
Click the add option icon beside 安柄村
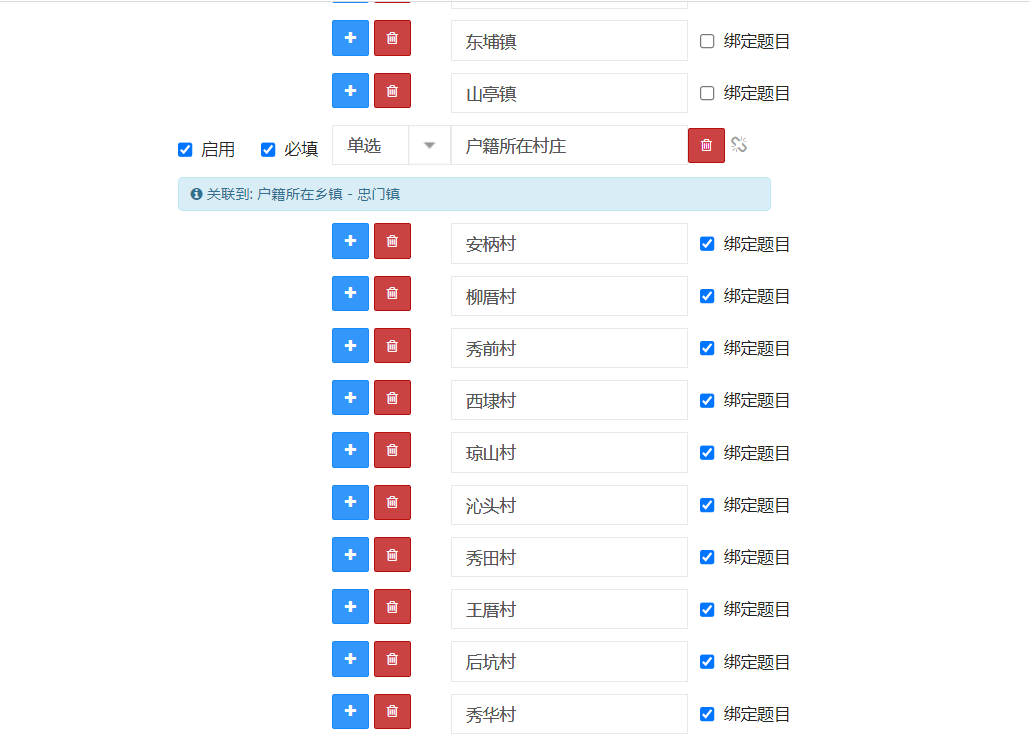[x=349, y=240]
